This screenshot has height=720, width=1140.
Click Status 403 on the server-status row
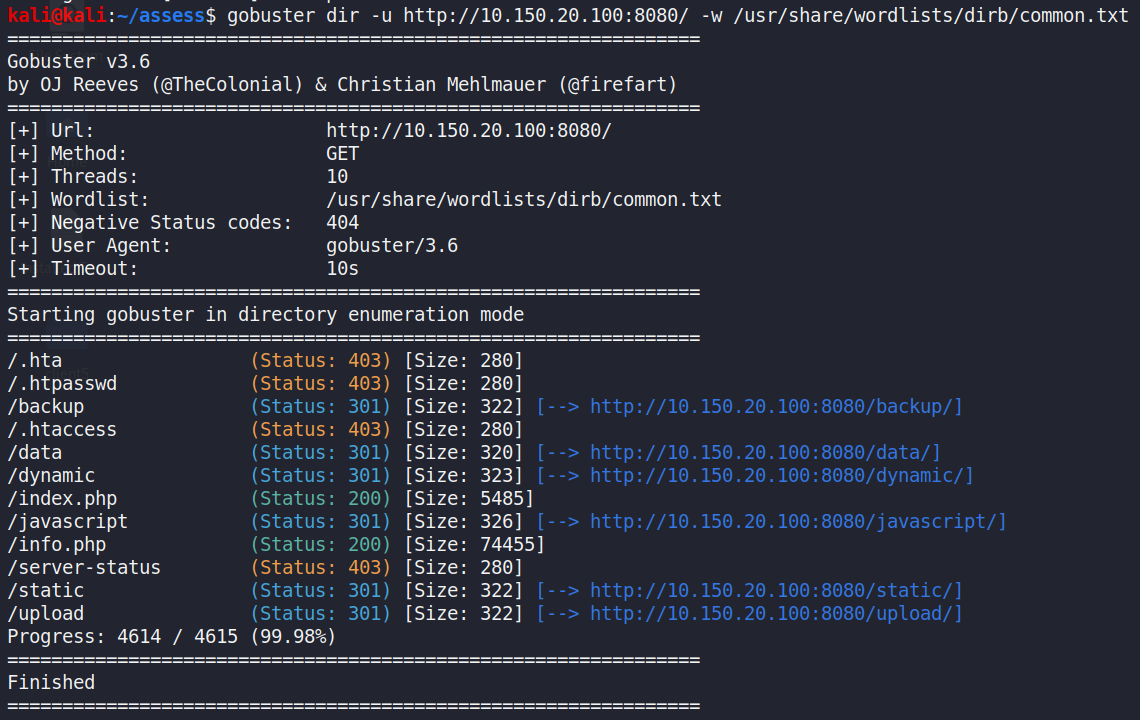pos(321,568)
